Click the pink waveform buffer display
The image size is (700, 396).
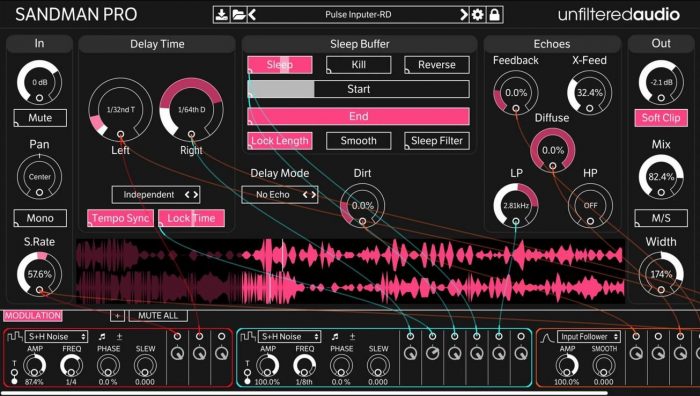[350, 271]
